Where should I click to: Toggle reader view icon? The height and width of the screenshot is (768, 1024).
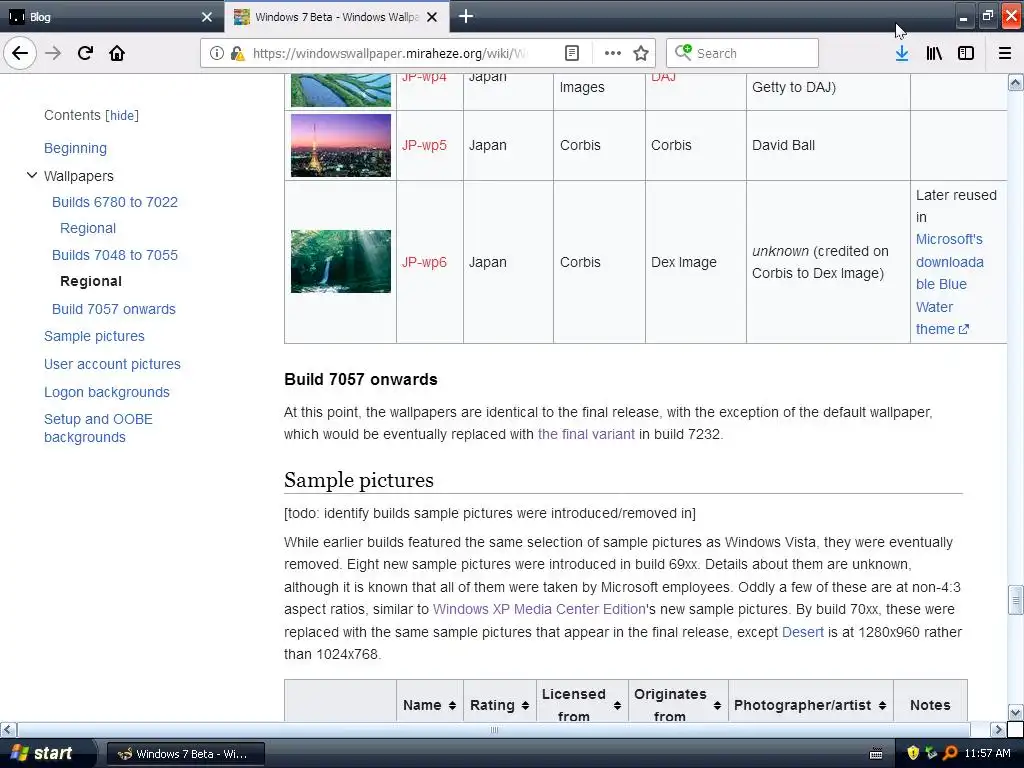point(572,53)
